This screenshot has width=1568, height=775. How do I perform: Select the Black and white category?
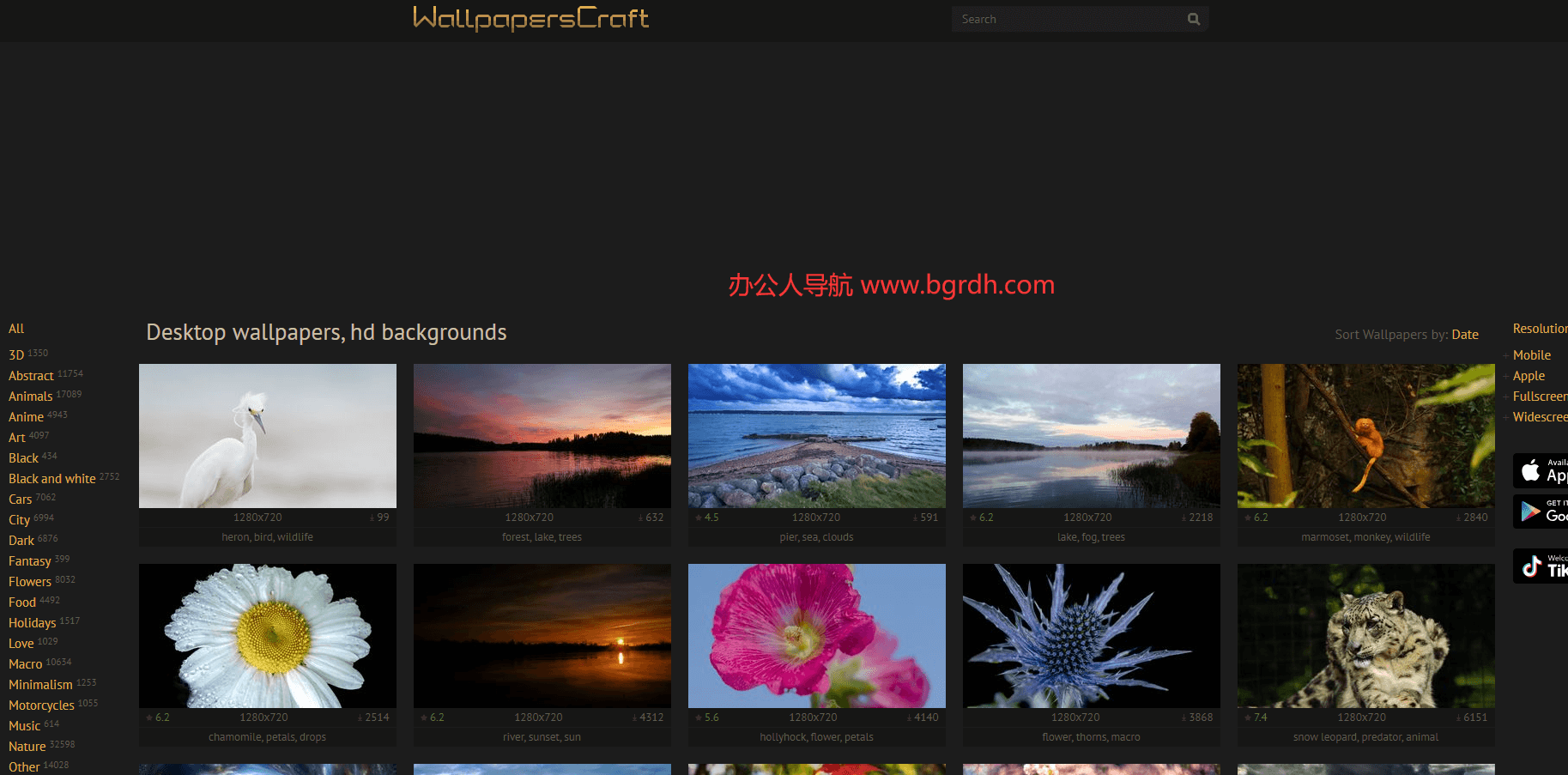click(52, 479)
